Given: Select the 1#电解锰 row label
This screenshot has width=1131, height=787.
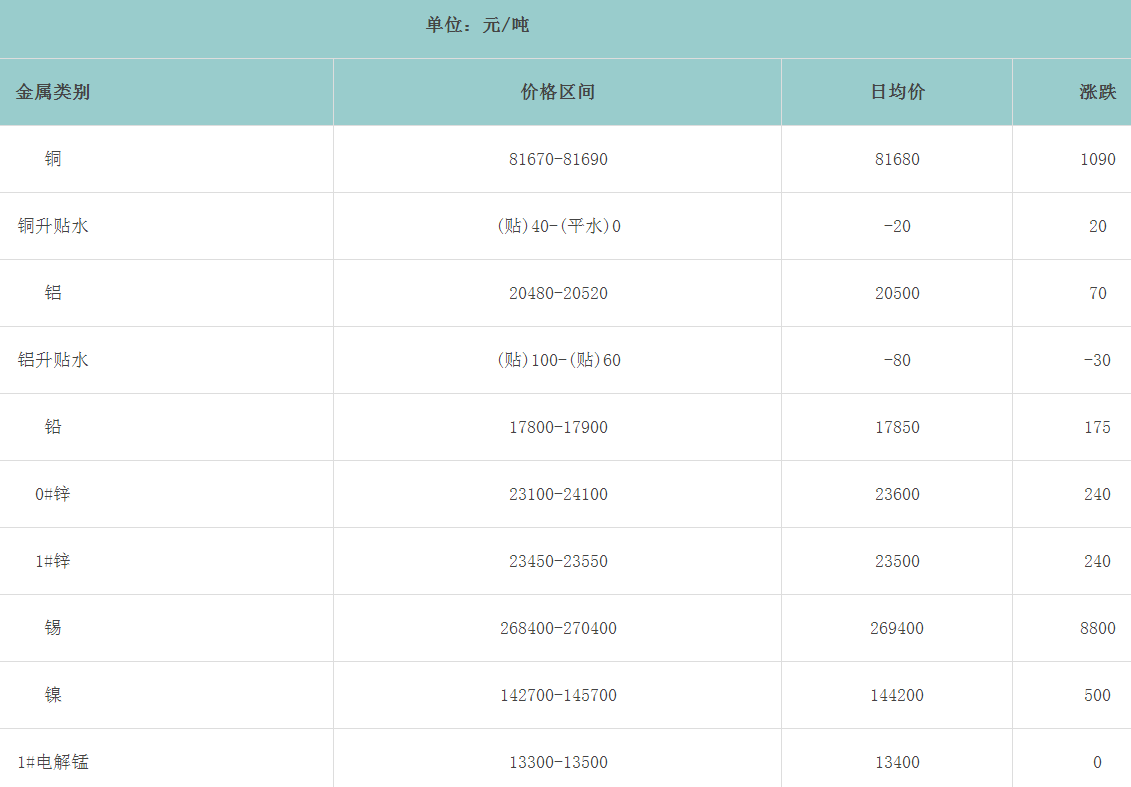Looking at the screenshot, I should 53,762.
